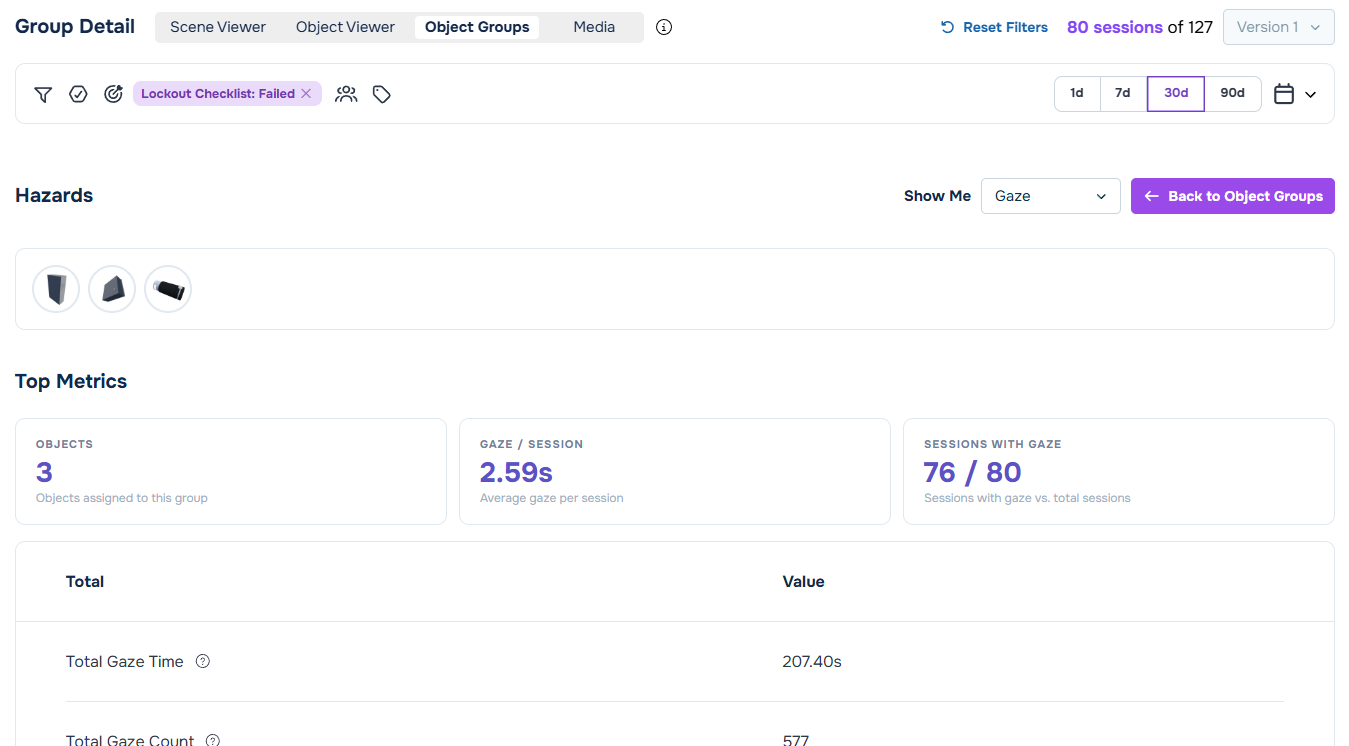The height and width of the screenshot is (746, 1349).
Task: Switch to the Media tab
Action: [594, 27]
